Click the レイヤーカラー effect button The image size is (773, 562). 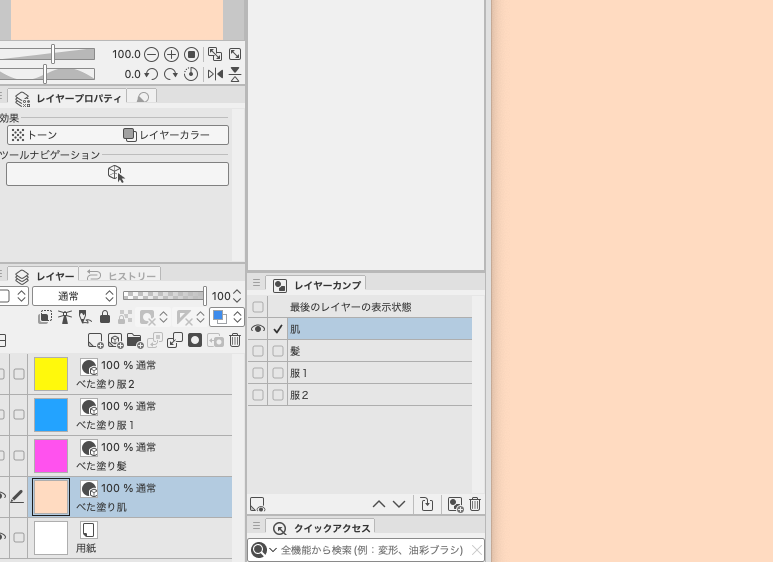click(x=166, y=135)
